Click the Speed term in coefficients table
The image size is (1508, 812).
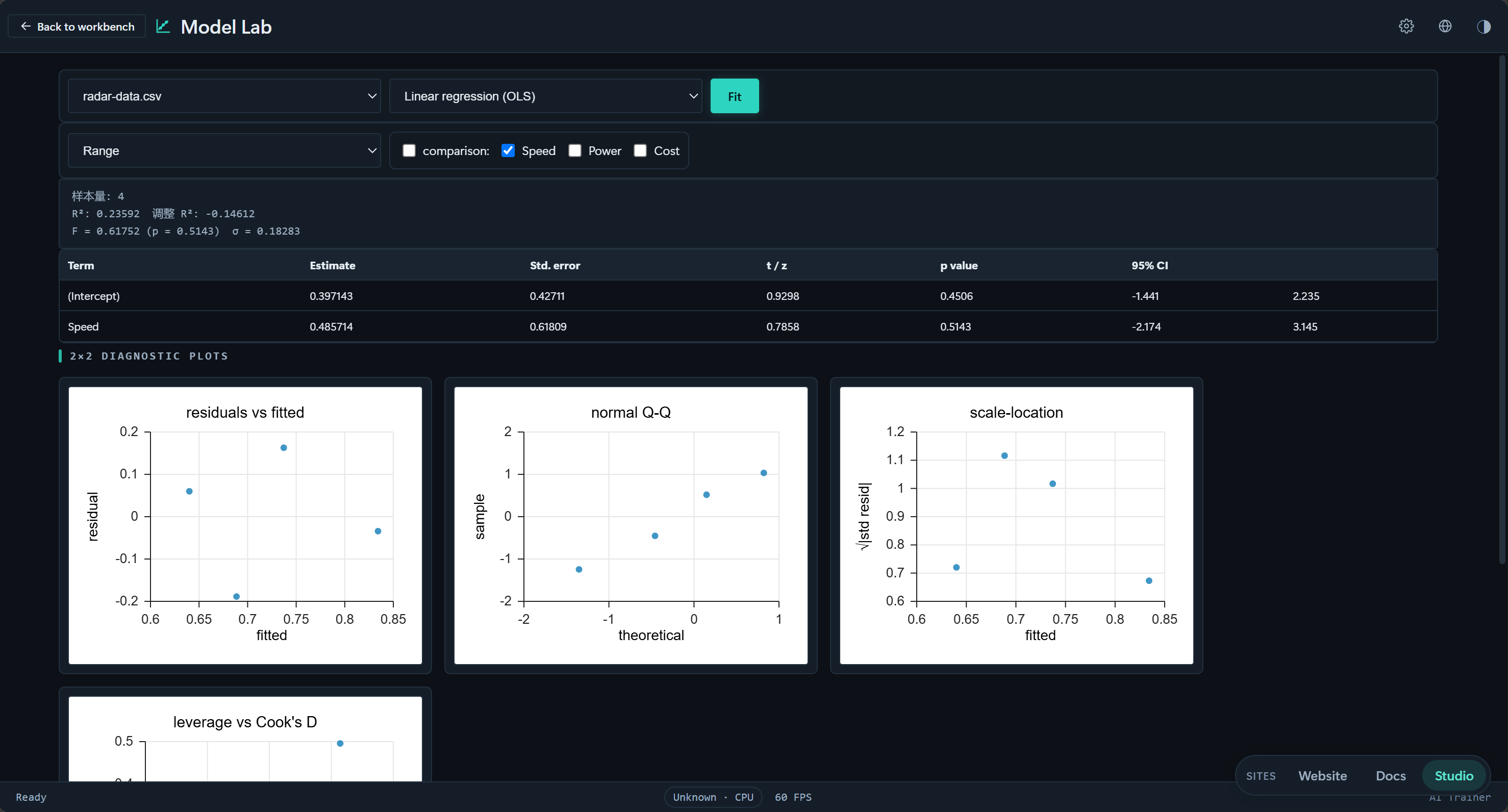tap(83, 326)
